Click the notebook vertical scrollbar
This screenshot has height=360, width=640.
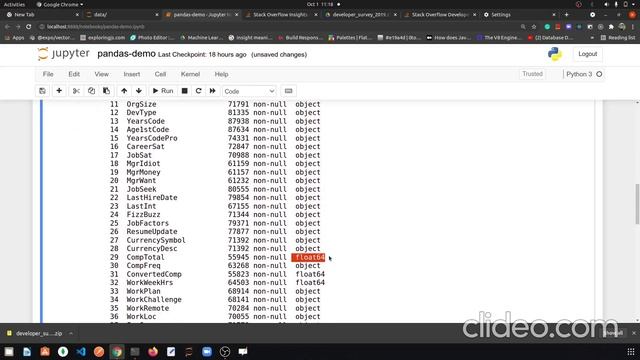tap(637, 204)
